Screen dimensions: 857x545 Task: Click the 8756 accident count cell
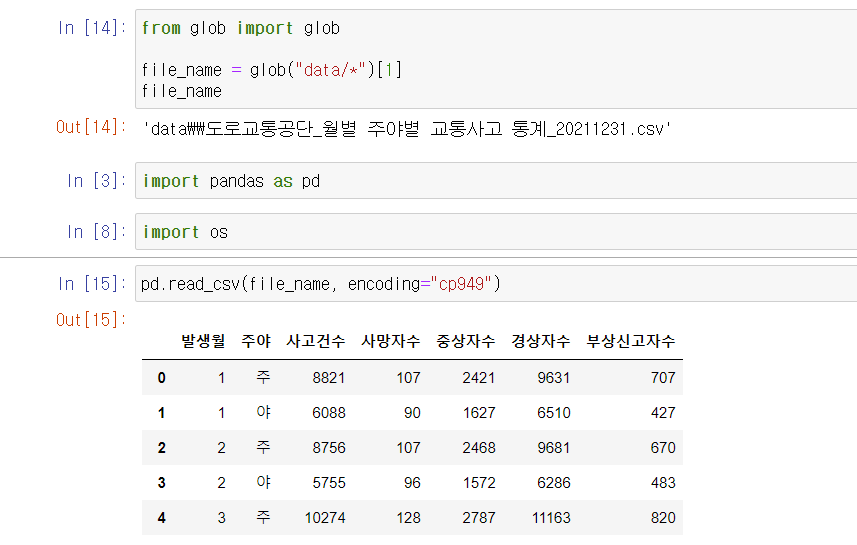[328, 448]
